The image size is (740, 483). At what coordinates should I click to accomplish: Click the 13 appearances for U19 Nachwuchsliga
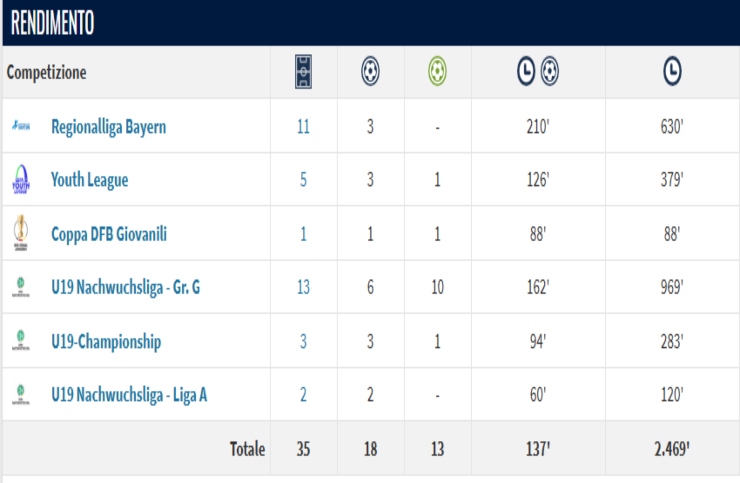(304, 288)
